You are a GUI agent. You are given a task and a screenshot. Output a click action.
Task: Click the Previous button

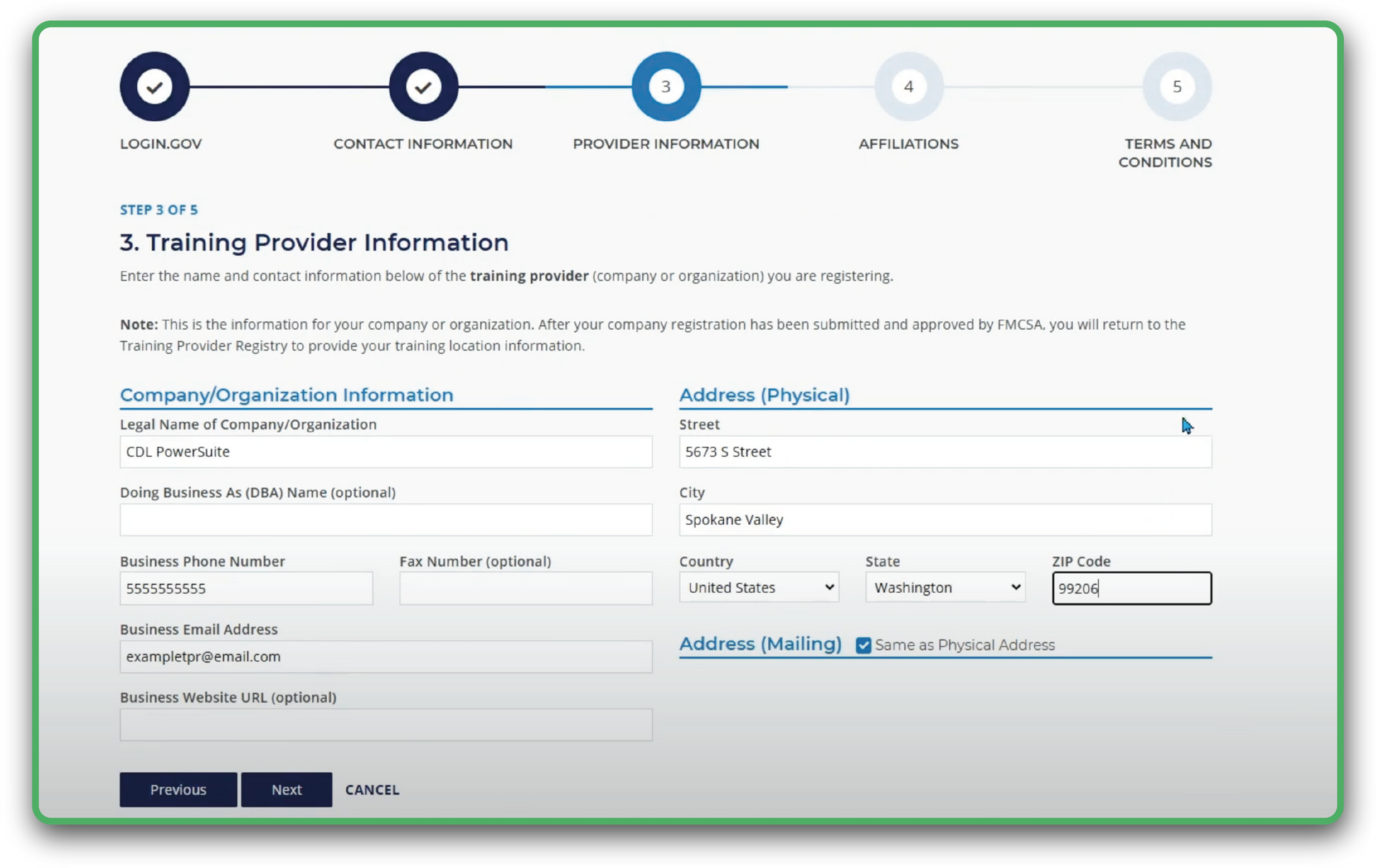pos(178,789)
